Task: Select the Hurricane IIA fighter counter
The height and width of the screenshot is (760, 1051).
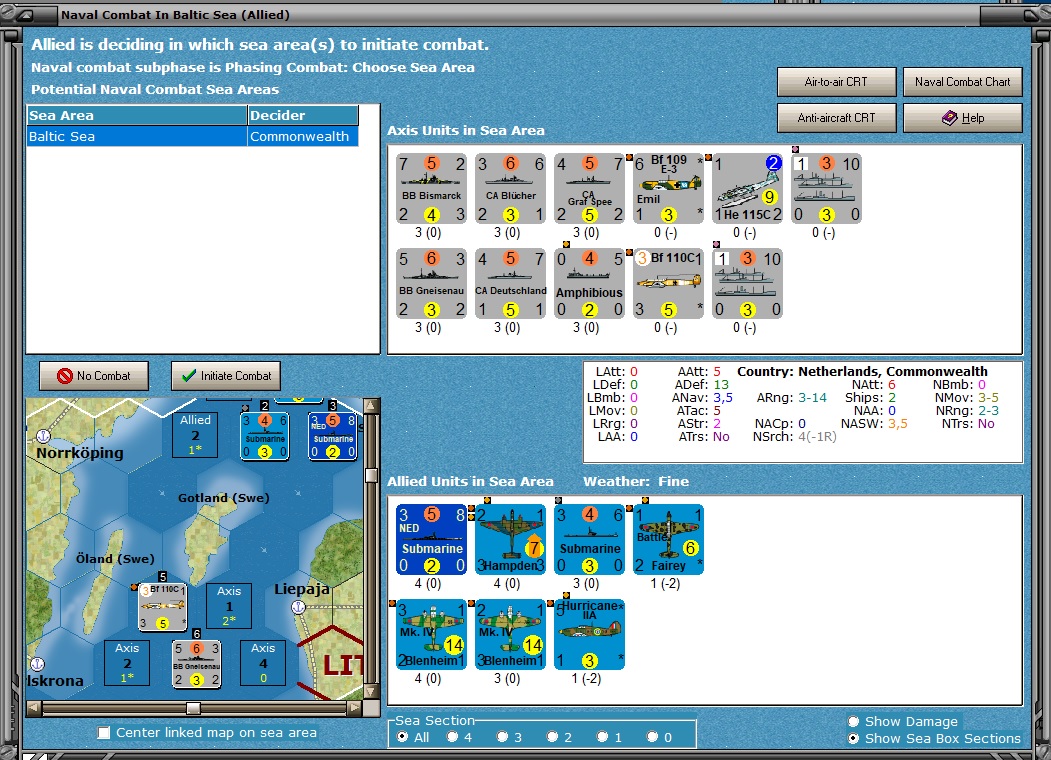Action: point(589,635)
